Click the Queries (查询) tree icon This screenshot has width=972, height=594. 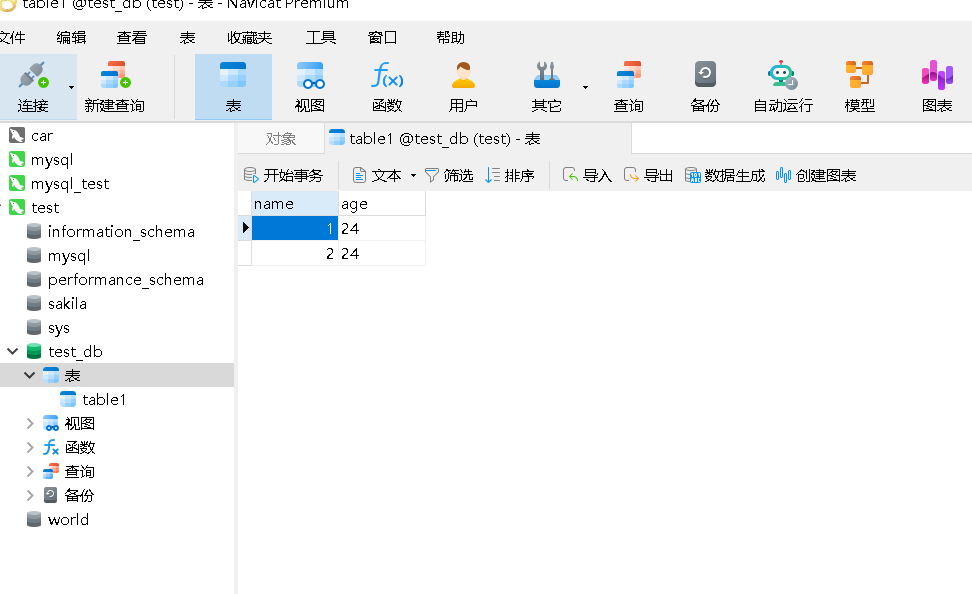[51, 471]
